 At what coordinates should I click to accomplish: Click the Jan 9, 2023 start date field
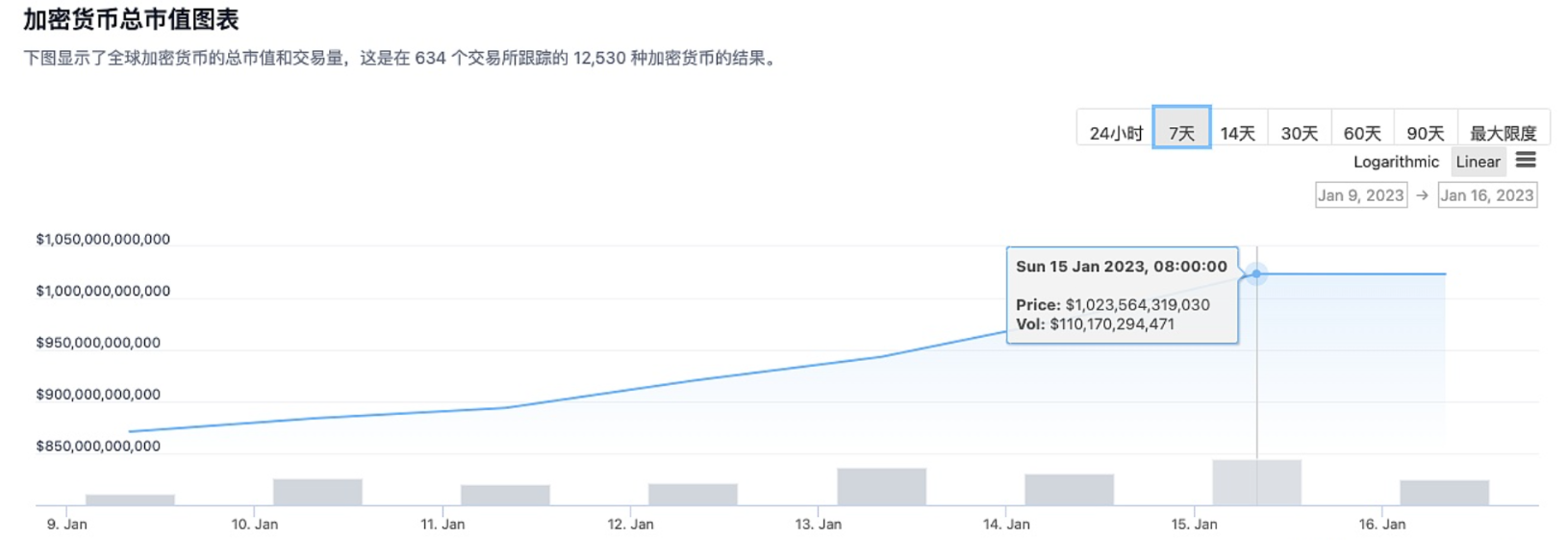[1360, 195]
